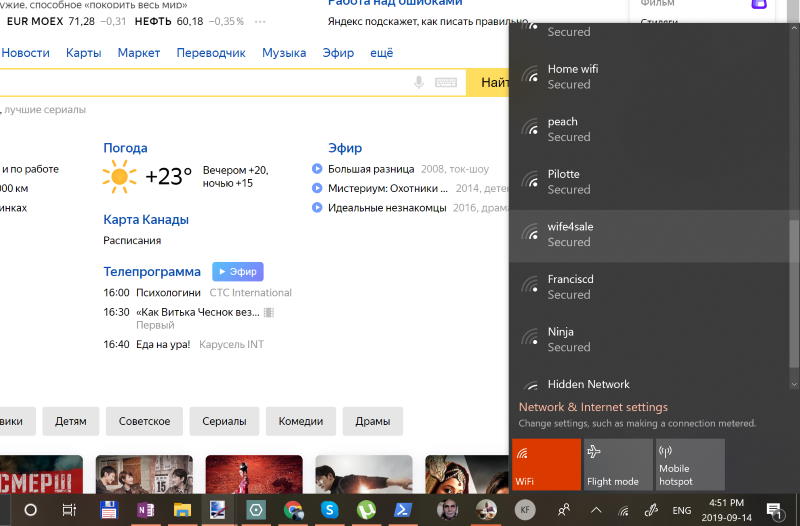This screenshot has width=800, height=526.
Task: Open the Переводчик tab in Yandex
Action: click(210, 53)
